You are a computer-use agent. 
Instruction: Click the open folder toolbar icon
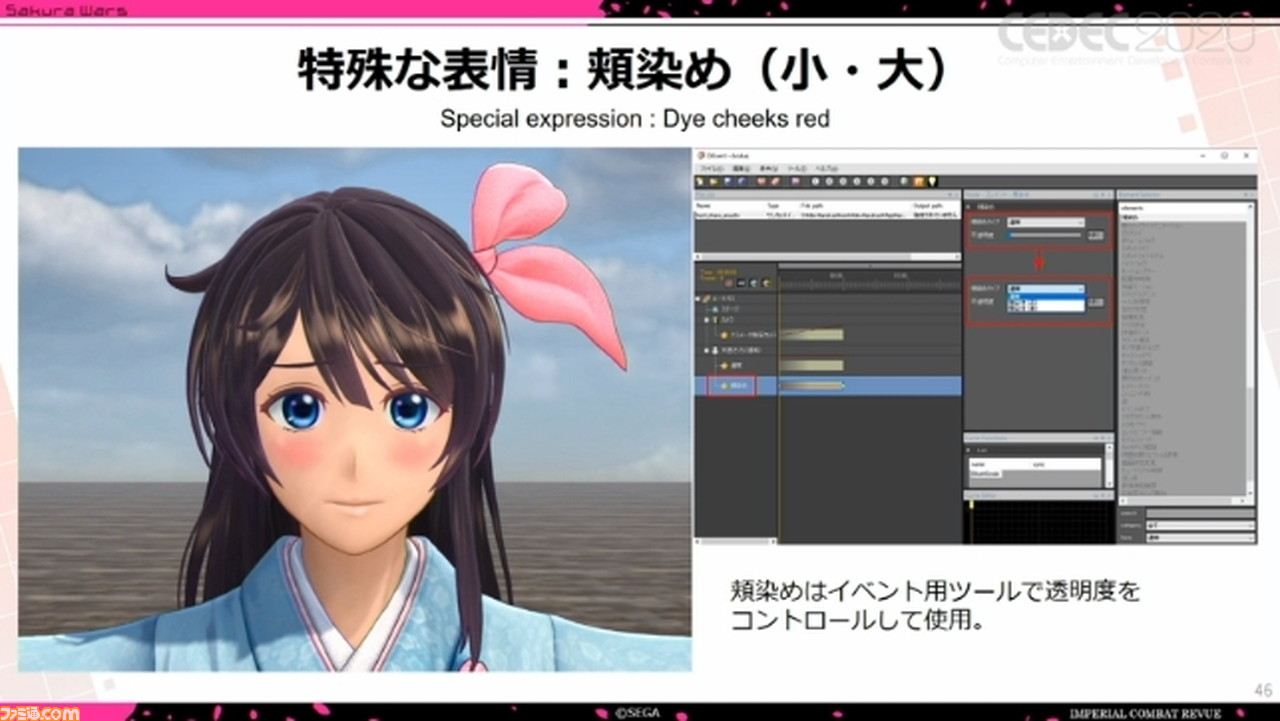pyautogui.click(x=714, y=182)
